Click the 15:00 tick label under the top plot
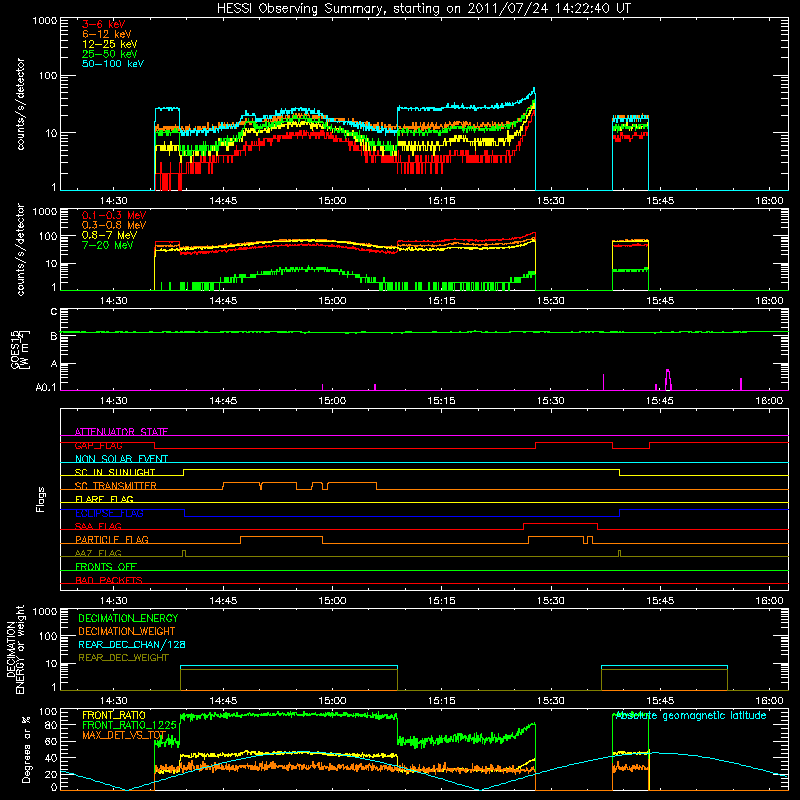 pos(332,201)
